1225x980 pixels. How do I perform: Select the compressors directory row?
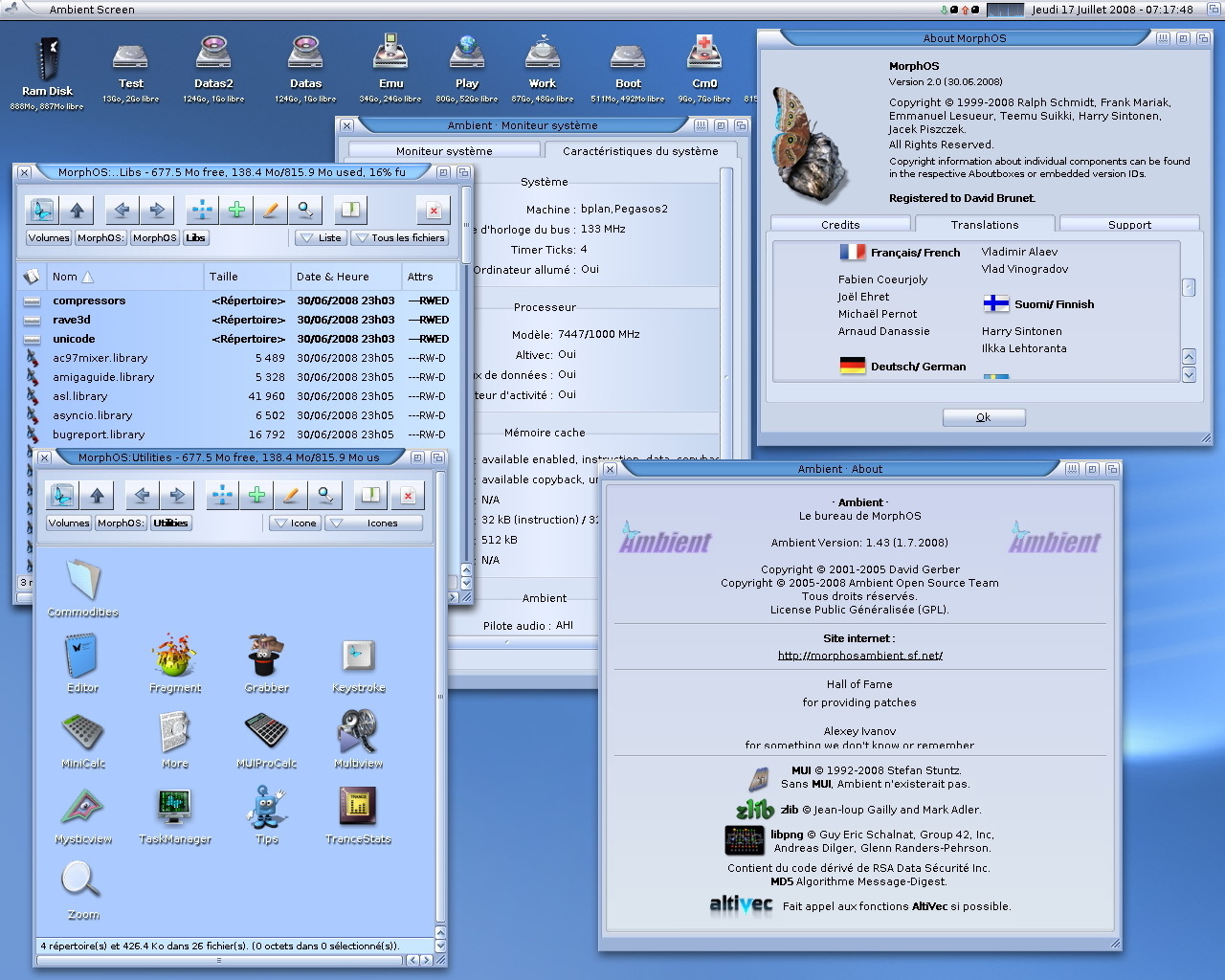[x=89, y=301]
